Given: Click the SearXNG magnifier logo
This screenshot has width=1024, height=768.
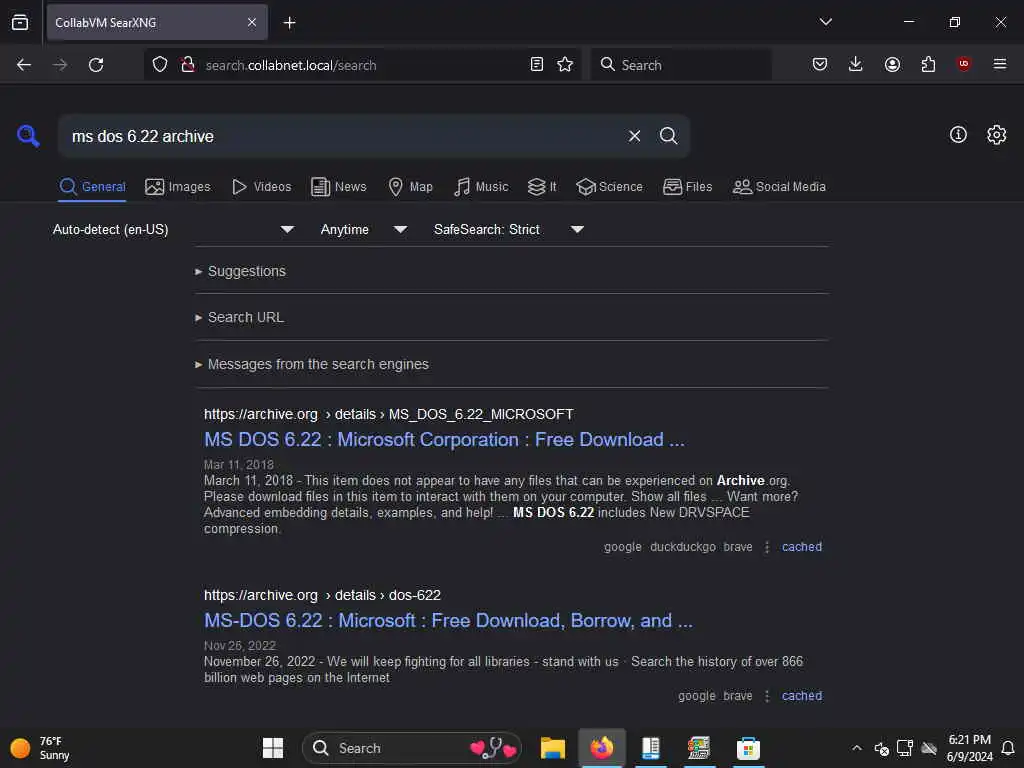Looking at the screenshot, I should pos(28,136).
